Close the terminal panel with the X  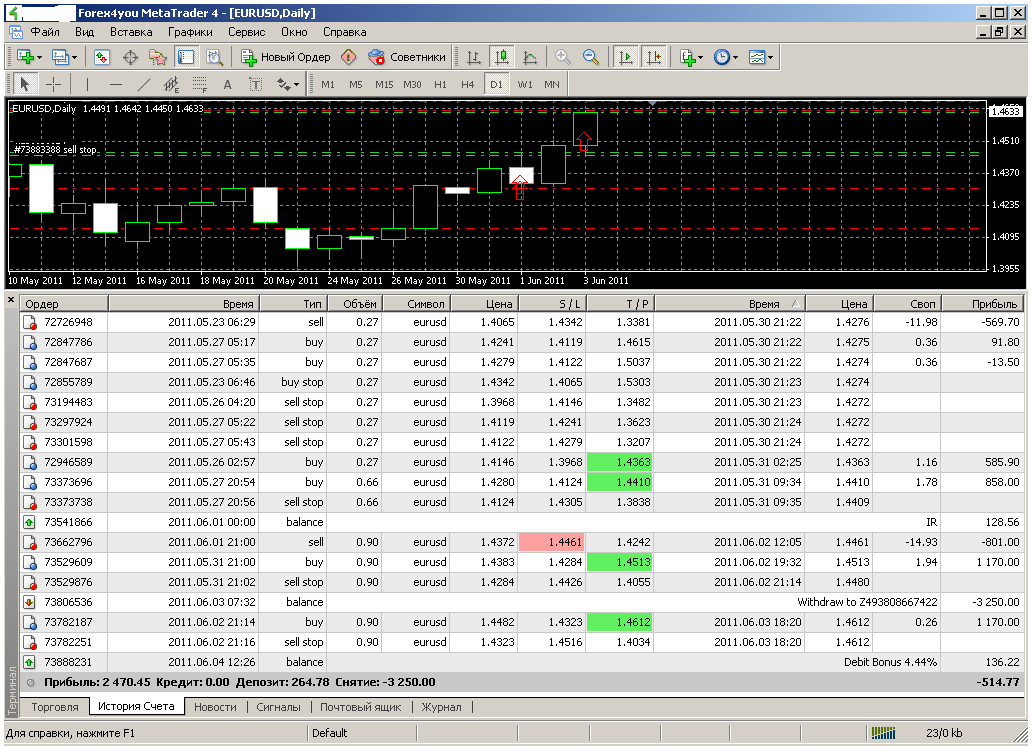coord(12,300)
